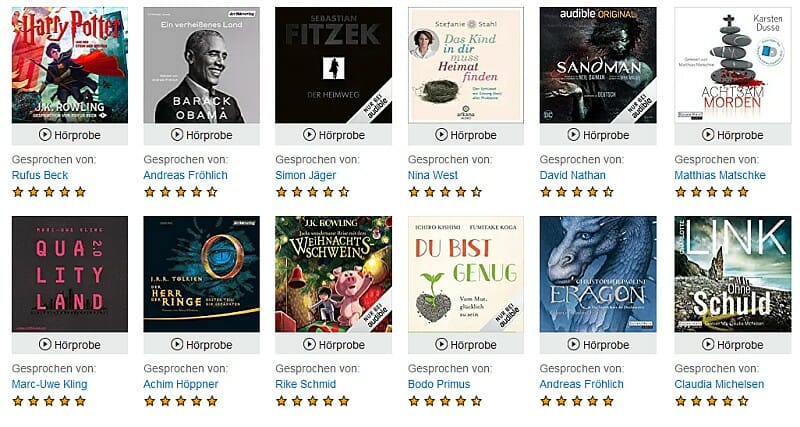Play the Hörprobe for Harry Potter
Viewport: 800px width, 427px height.
point(70,135)
